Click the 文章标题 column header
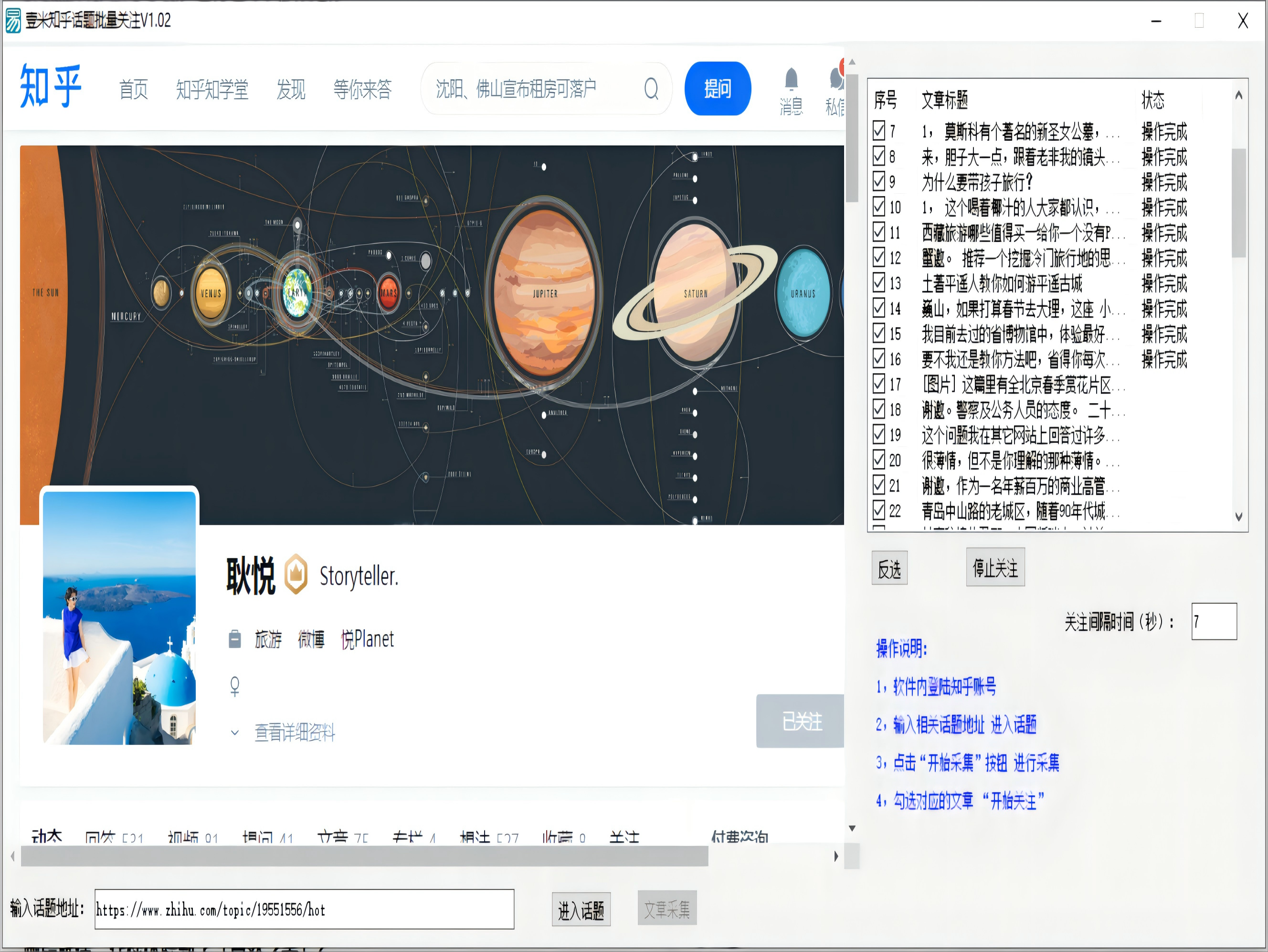 pyautogui.click(x=945, y=100)
